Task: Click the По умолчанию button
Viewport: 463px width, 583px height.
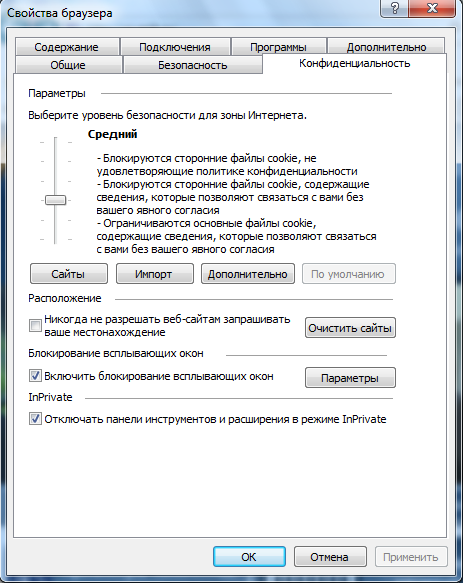Action: tap(348, 274)
